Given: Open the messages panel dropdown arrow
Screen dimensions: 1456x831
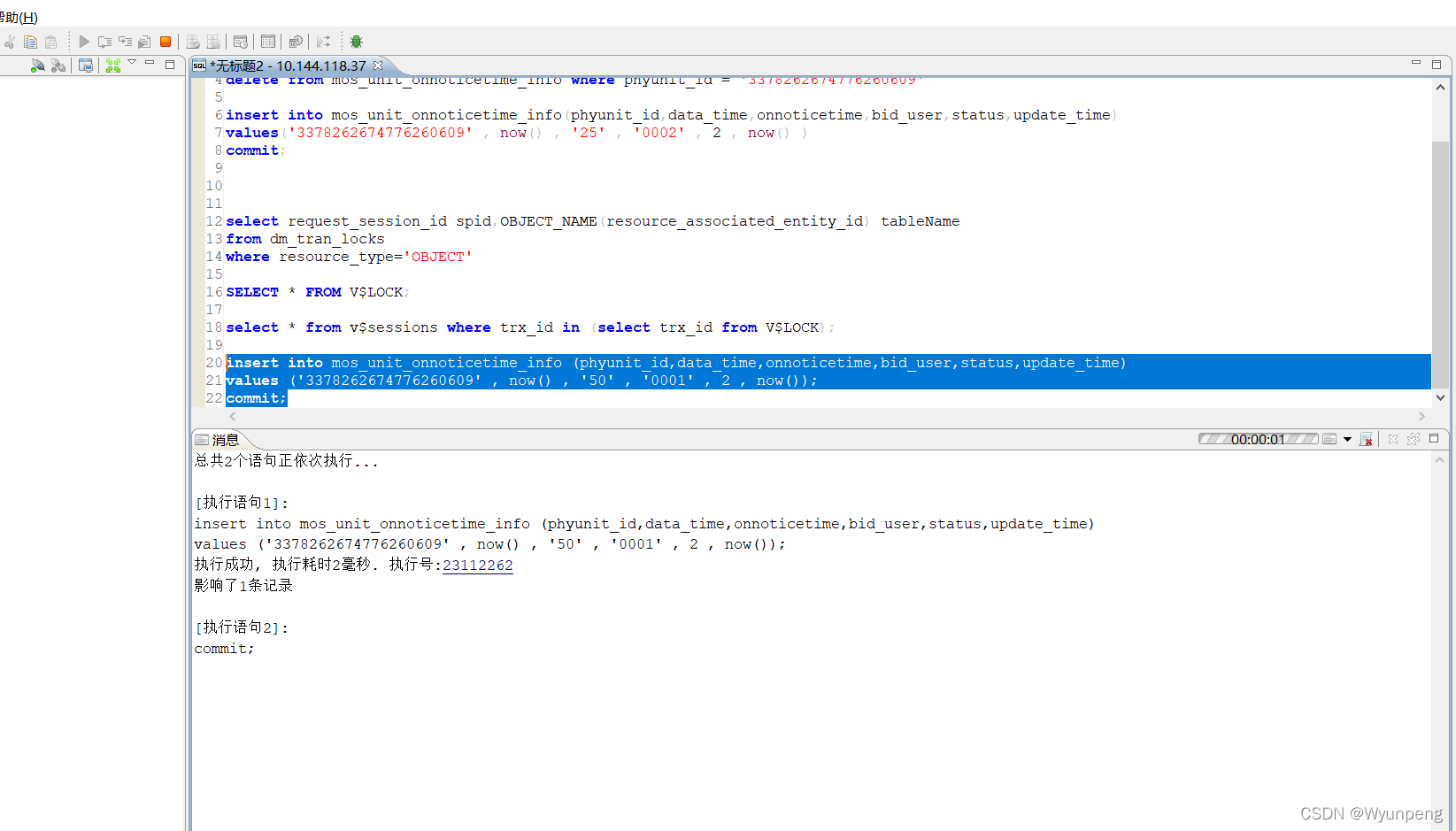Looking at the screenshot, I should pos(1347,440).
